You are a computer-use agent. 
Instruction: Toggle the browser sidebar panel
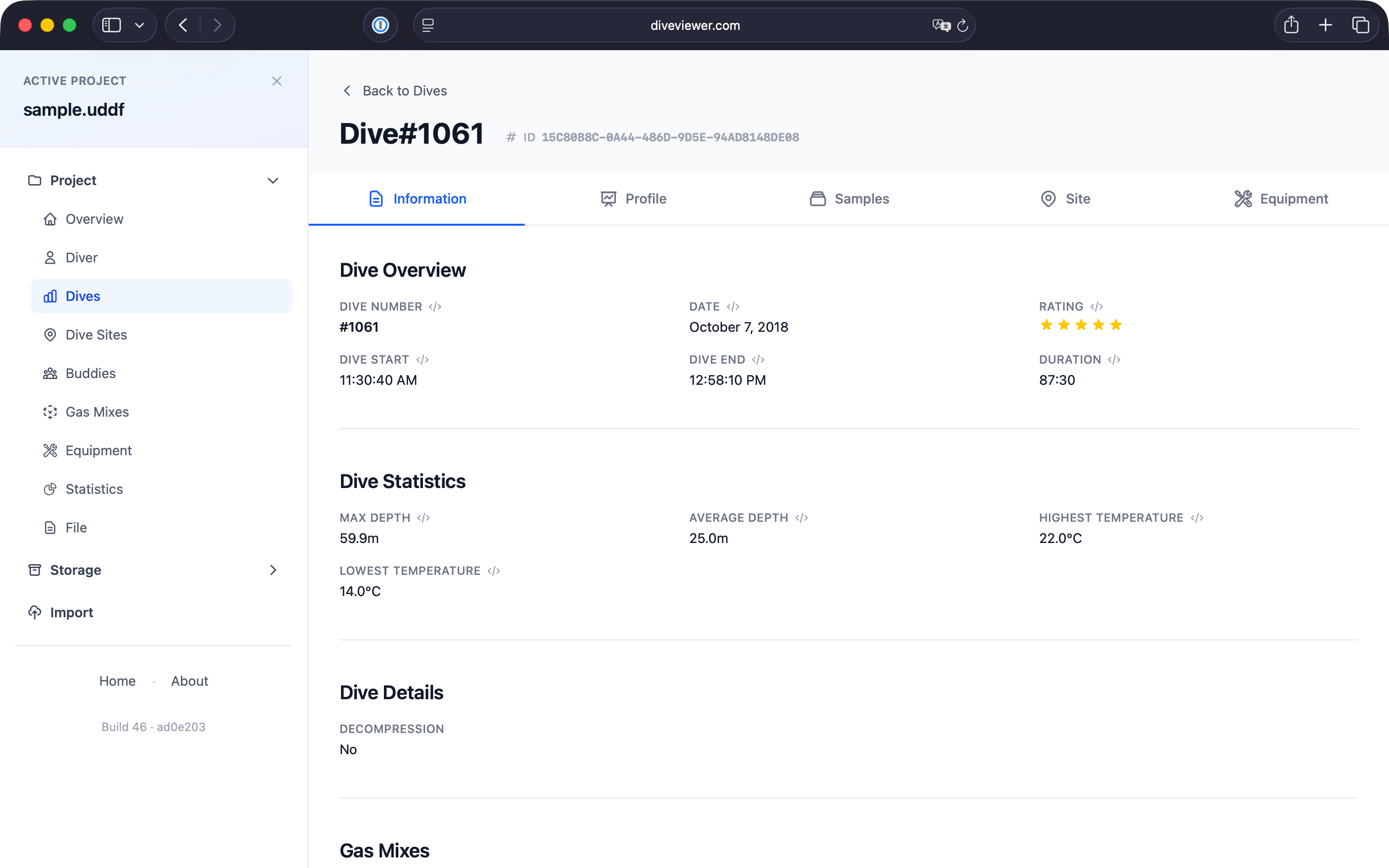click(111, 25)
